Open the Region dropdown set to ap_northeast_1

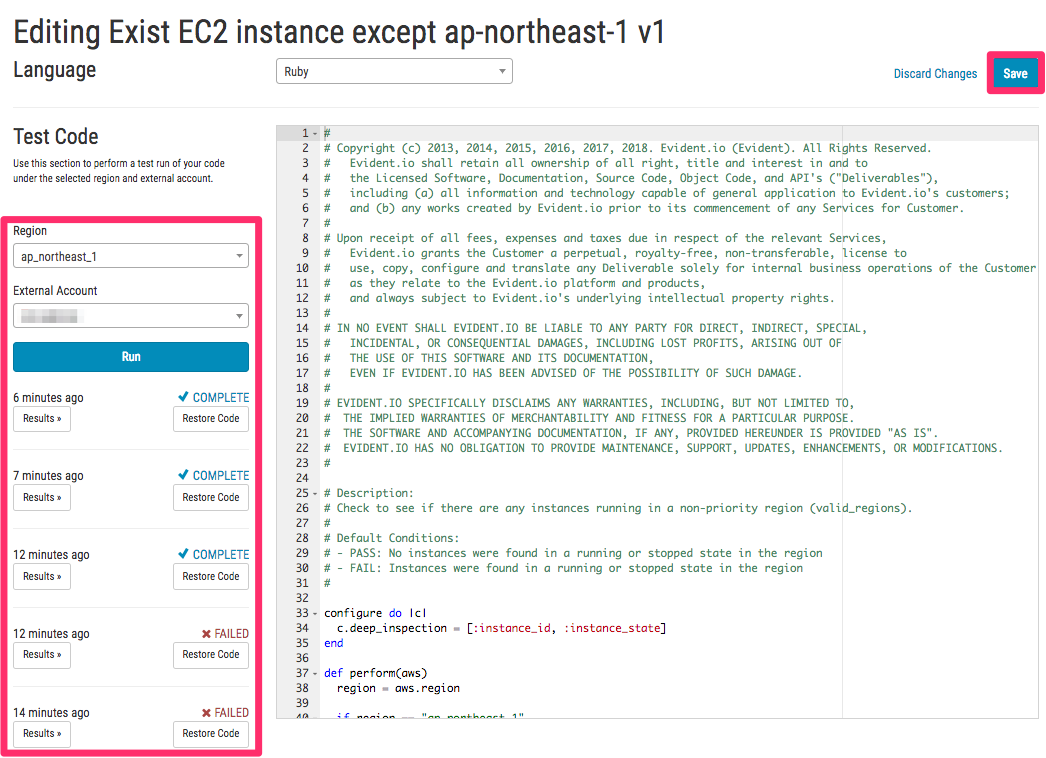click(130, 255)
